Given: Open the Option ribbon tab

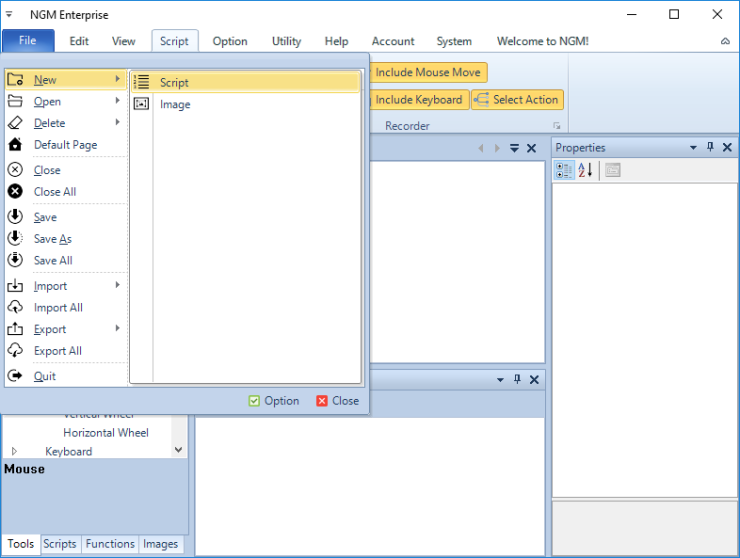Looking at the screenshot, I should pyautogui.click(x=230, y=42).
